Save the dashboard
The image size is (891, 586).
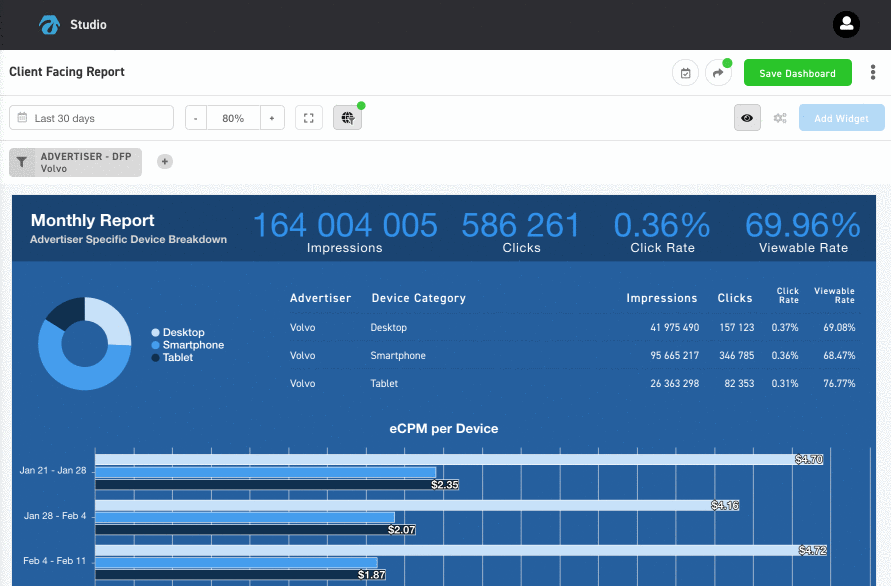coord(797,72)
